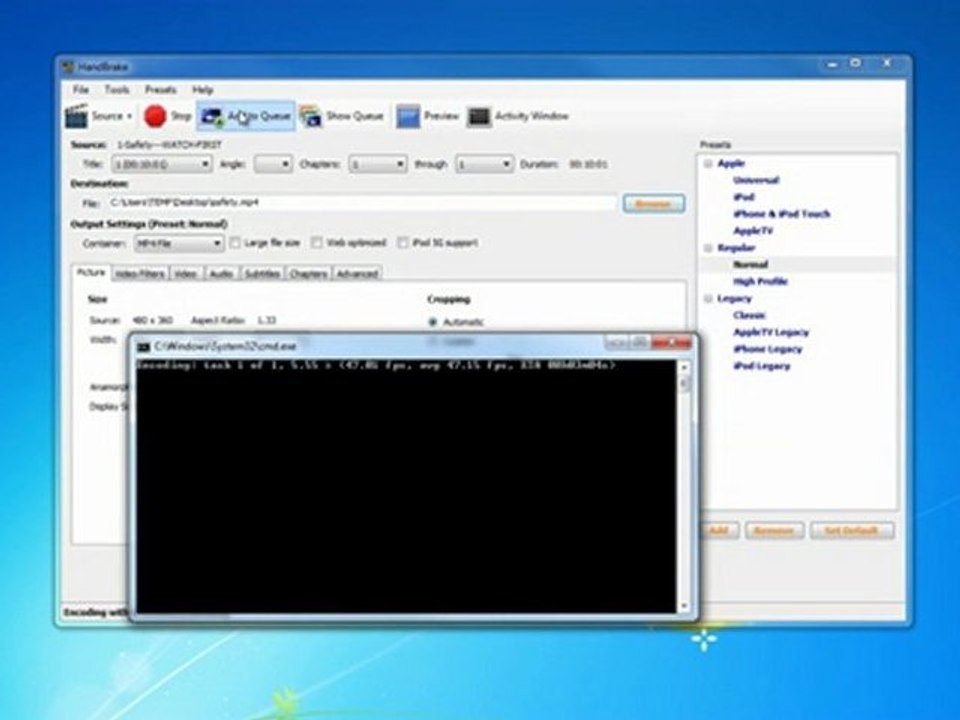Select the Normal preset
960x720 pixels.
coord(751,264)
